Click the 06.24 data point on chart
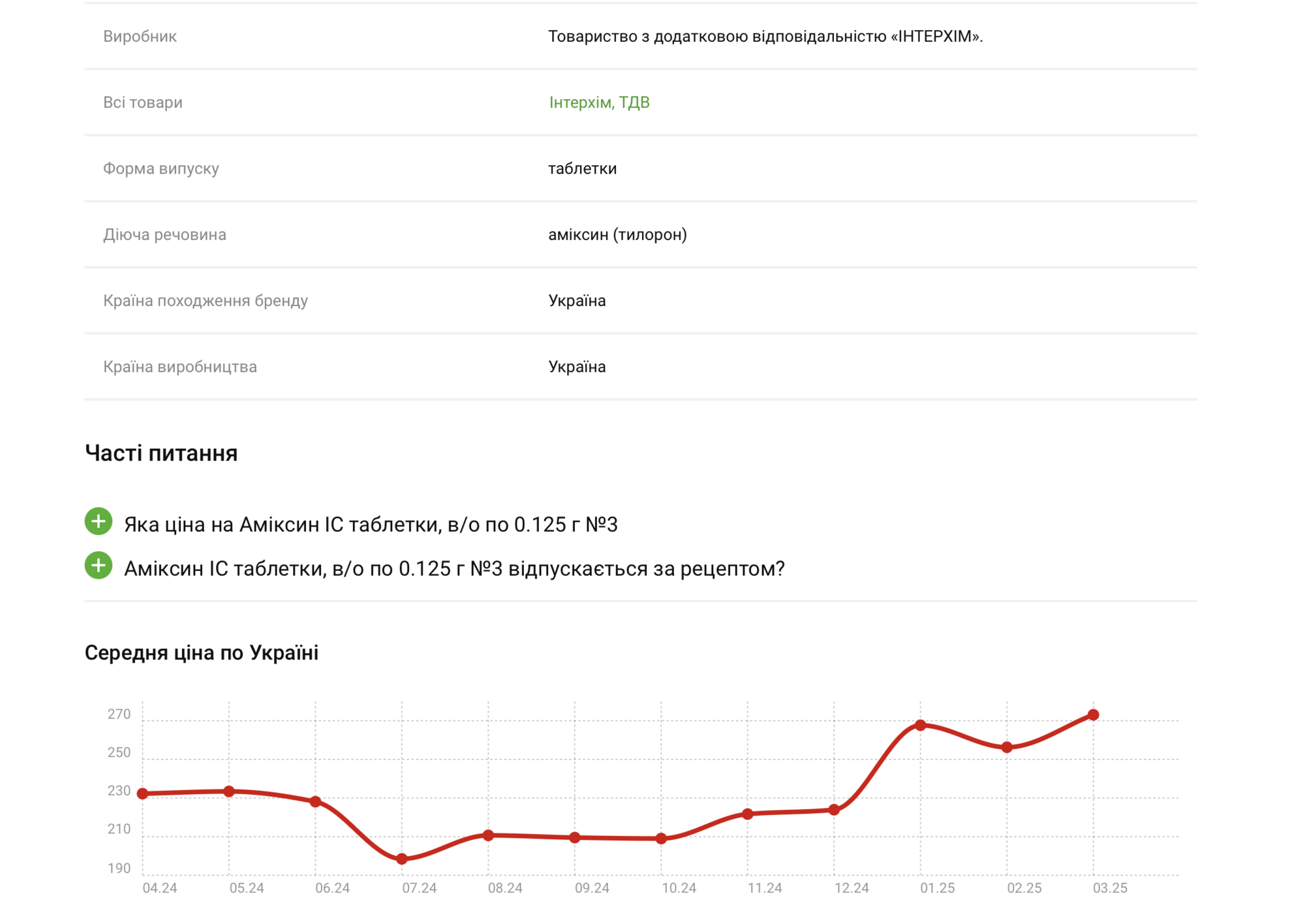 315,802
